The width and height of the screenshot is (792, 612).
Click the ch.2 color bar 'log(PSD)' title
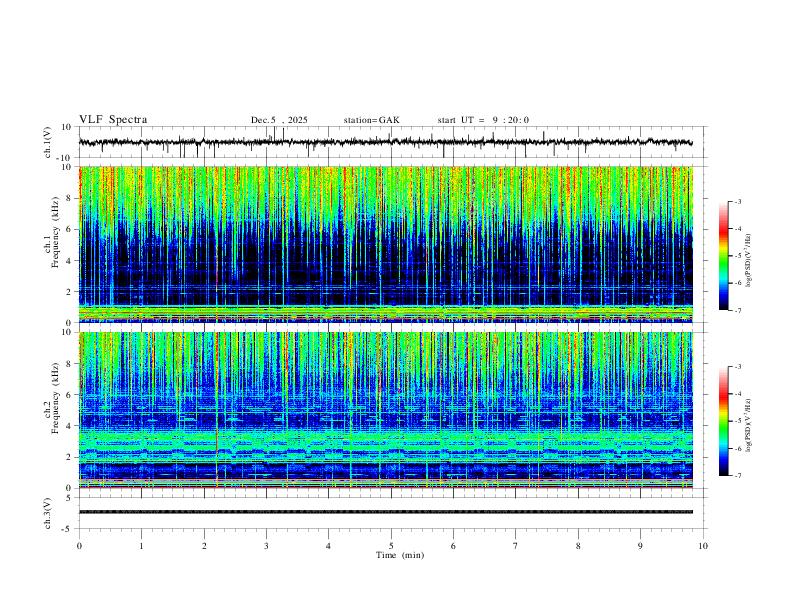(749, 425)
